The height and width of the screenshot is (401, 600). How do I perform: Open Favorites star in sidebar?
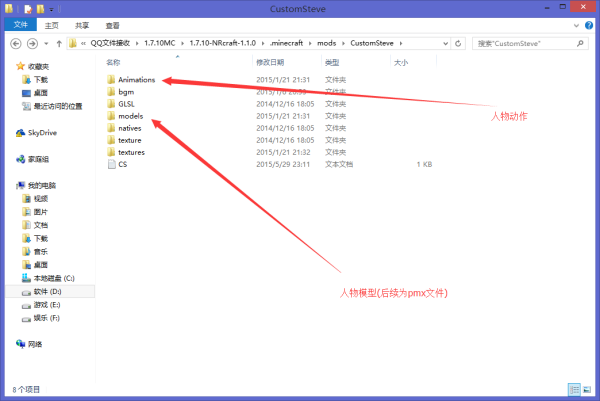point(20,66)
